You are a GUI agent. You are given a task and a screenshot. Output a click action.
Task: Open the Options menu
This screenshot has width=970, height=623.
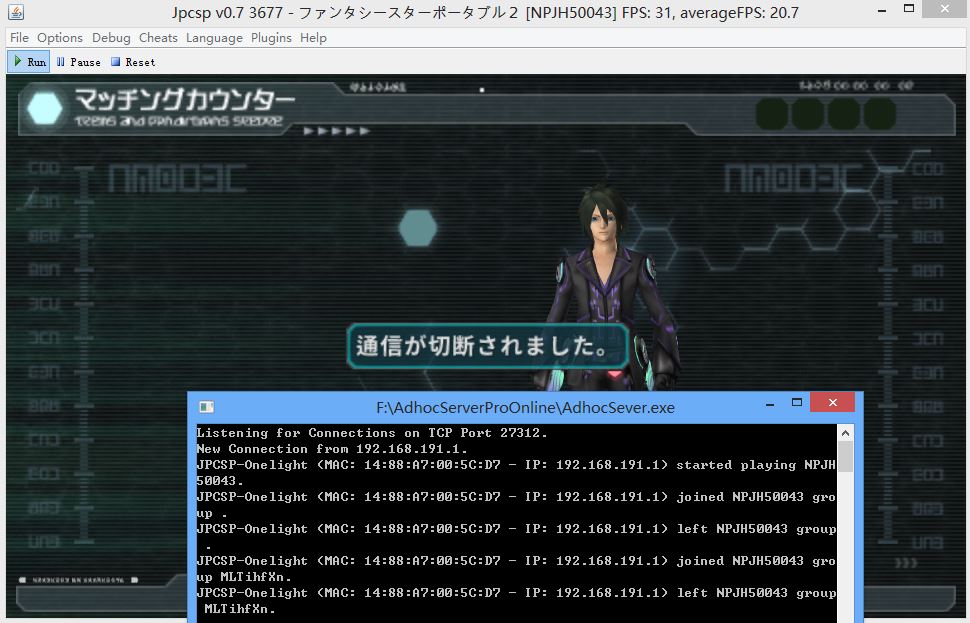[59, 38]
